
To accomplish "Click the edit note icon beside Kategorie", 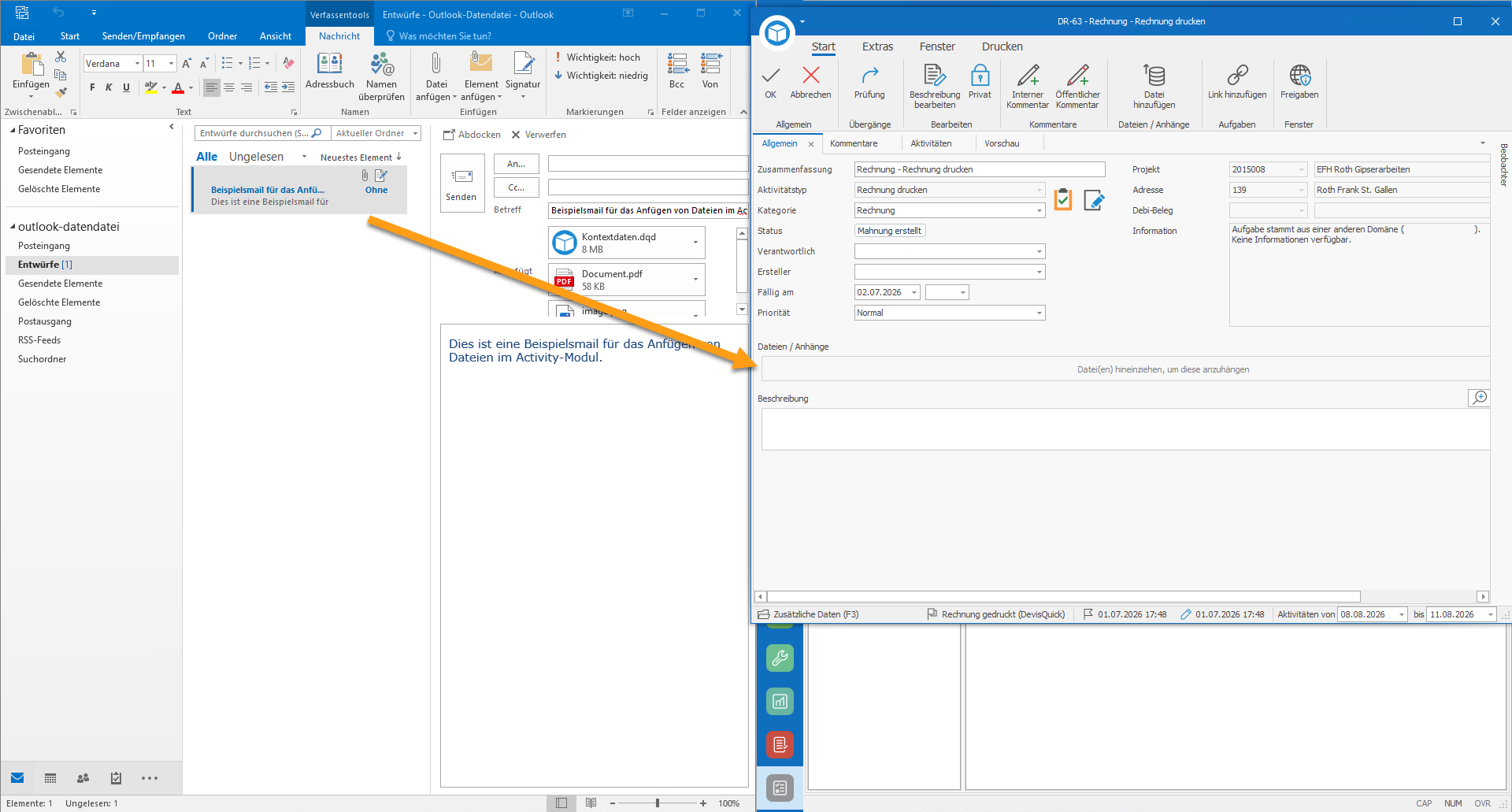I will [x=1094, y=200].
